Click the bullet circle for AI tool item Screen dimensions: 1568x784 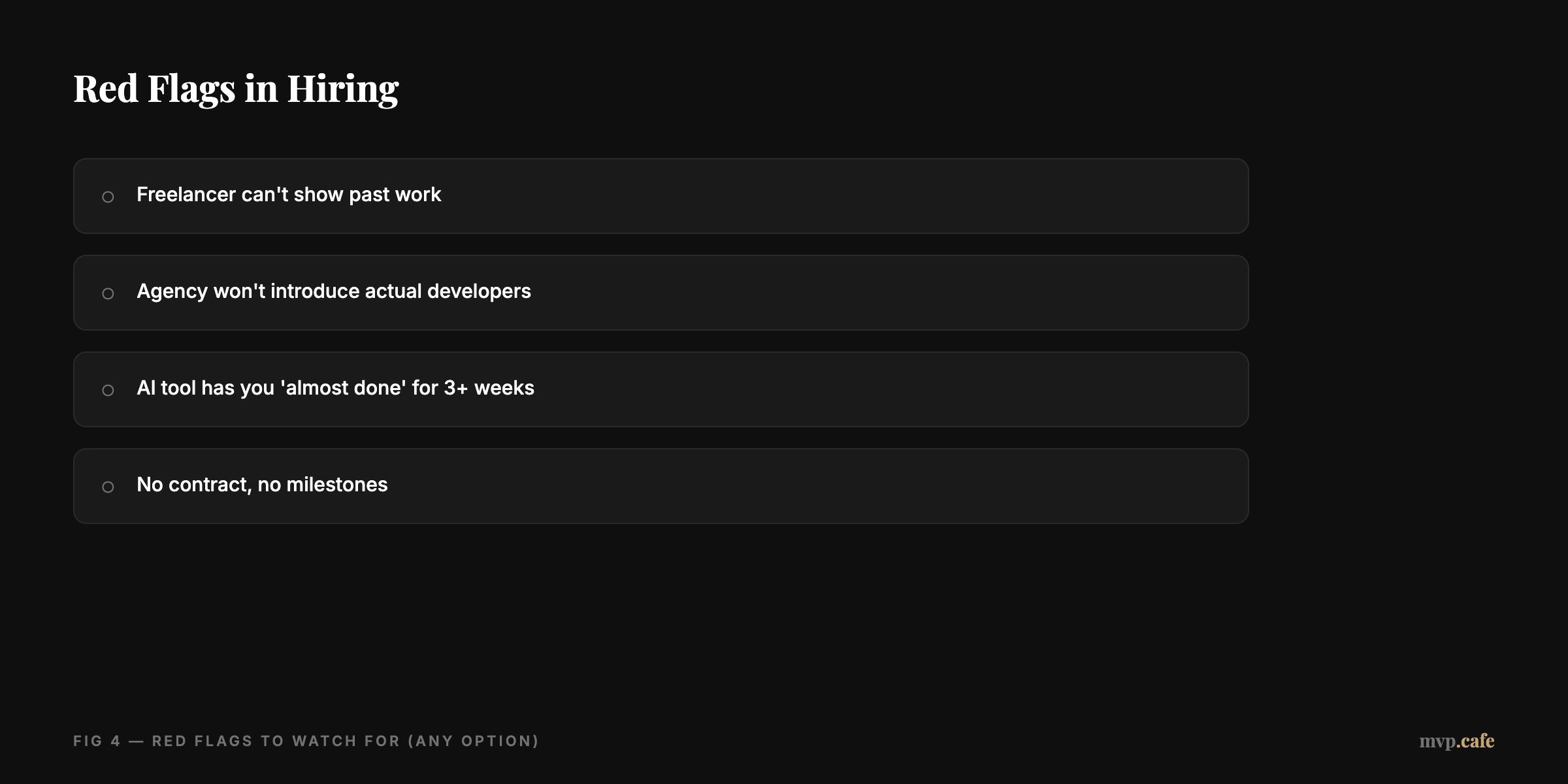coord(108,390)
